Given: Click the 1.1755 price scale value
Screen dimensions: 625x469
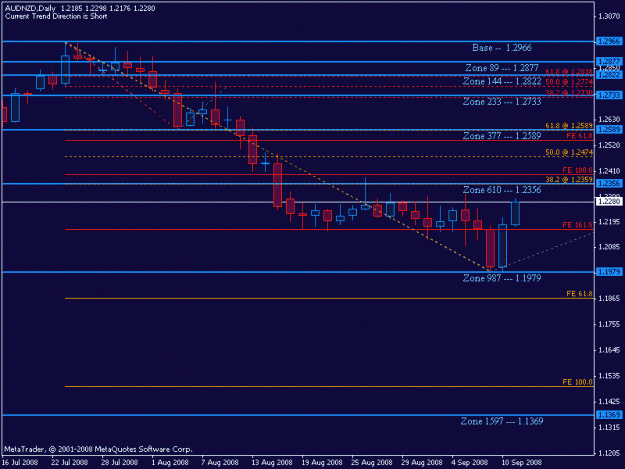Looking at the screenshot, I should click(609, 324).
